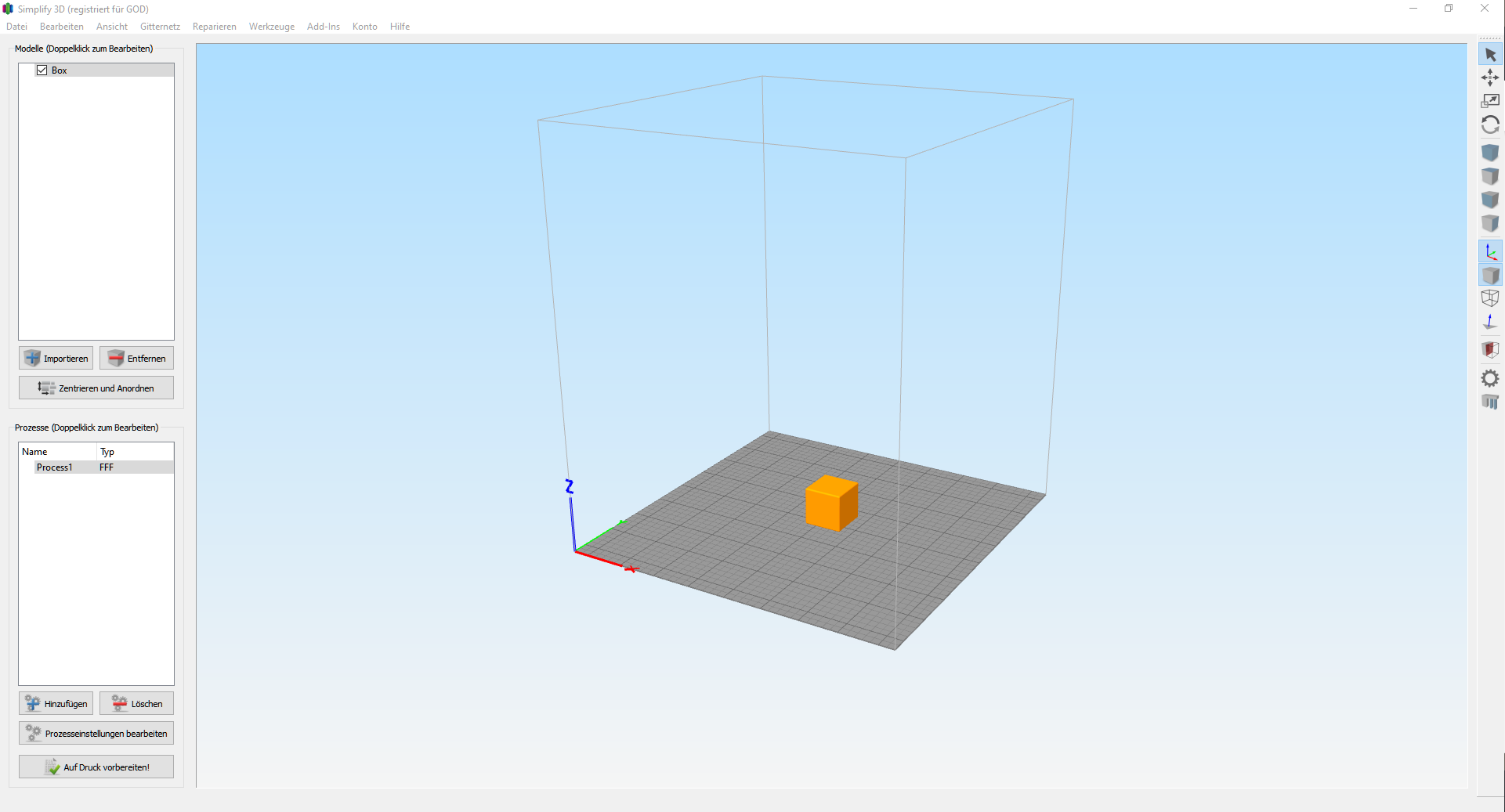Click the Simplify3D application logo icon
1505x812 pixels.
click(9, 9)
